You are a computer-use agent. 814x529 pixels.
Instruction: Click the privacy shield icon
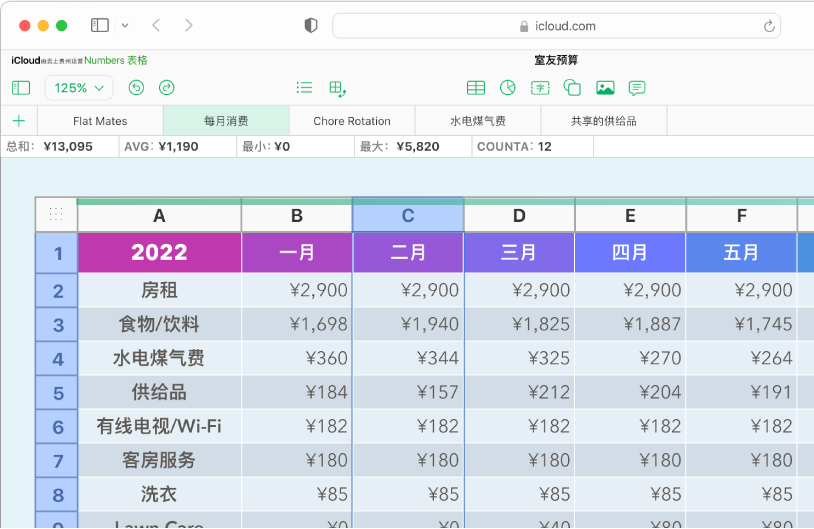[310, 25]
